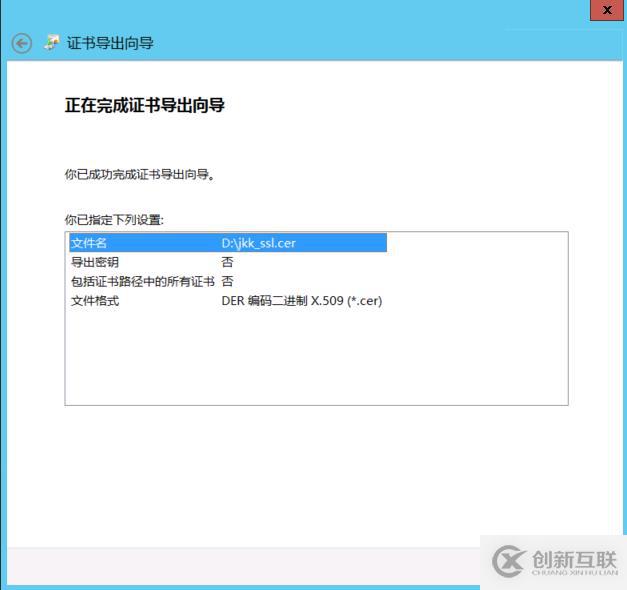Select the 文件名 row in settings list

pos(228,243)
